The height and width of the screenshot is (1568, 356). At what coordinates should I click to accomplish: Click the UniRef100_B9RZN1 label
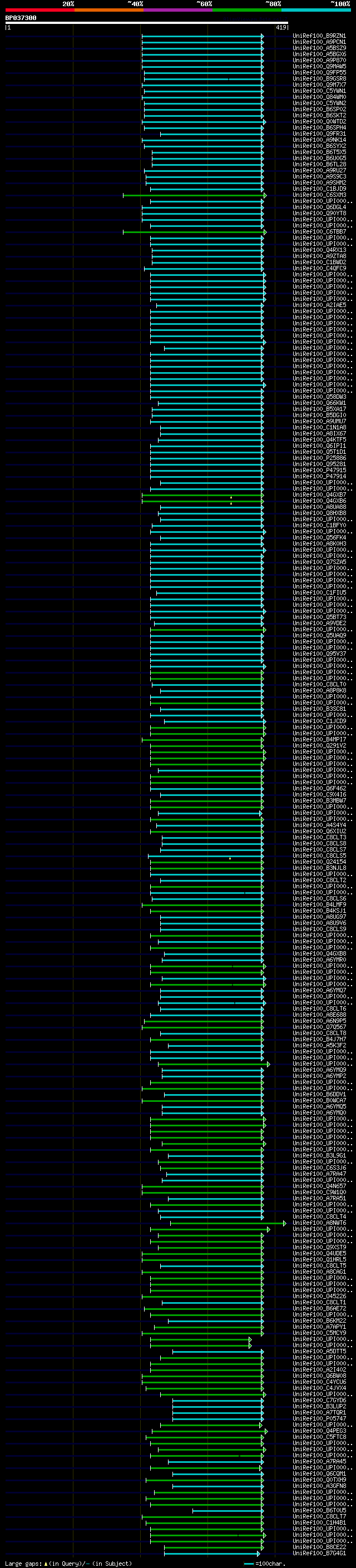[x=319, y=36]
